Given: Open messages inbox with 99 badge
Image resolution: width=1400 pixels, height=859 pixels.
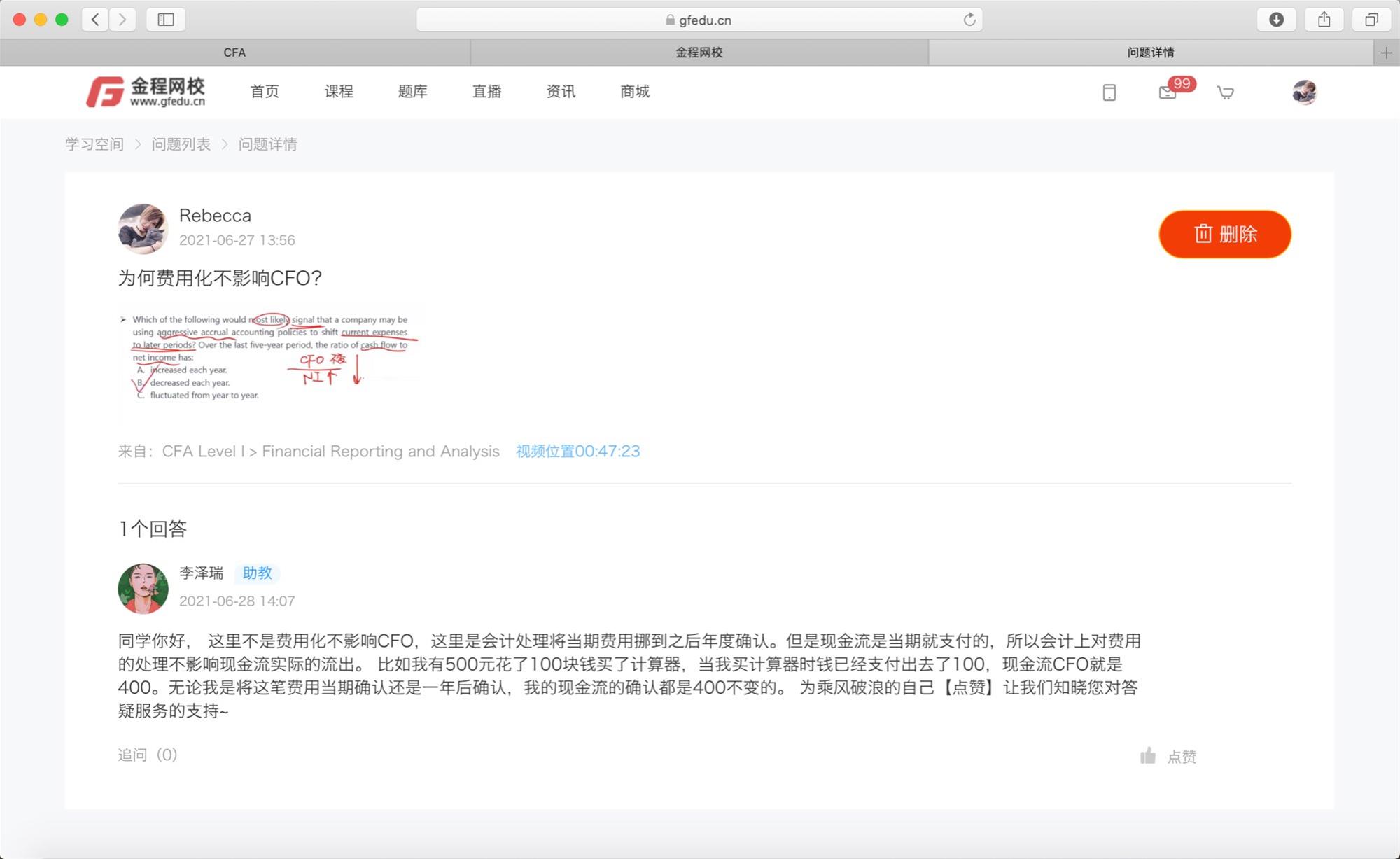Looking at the screenshot, I should pos(1168,92).
